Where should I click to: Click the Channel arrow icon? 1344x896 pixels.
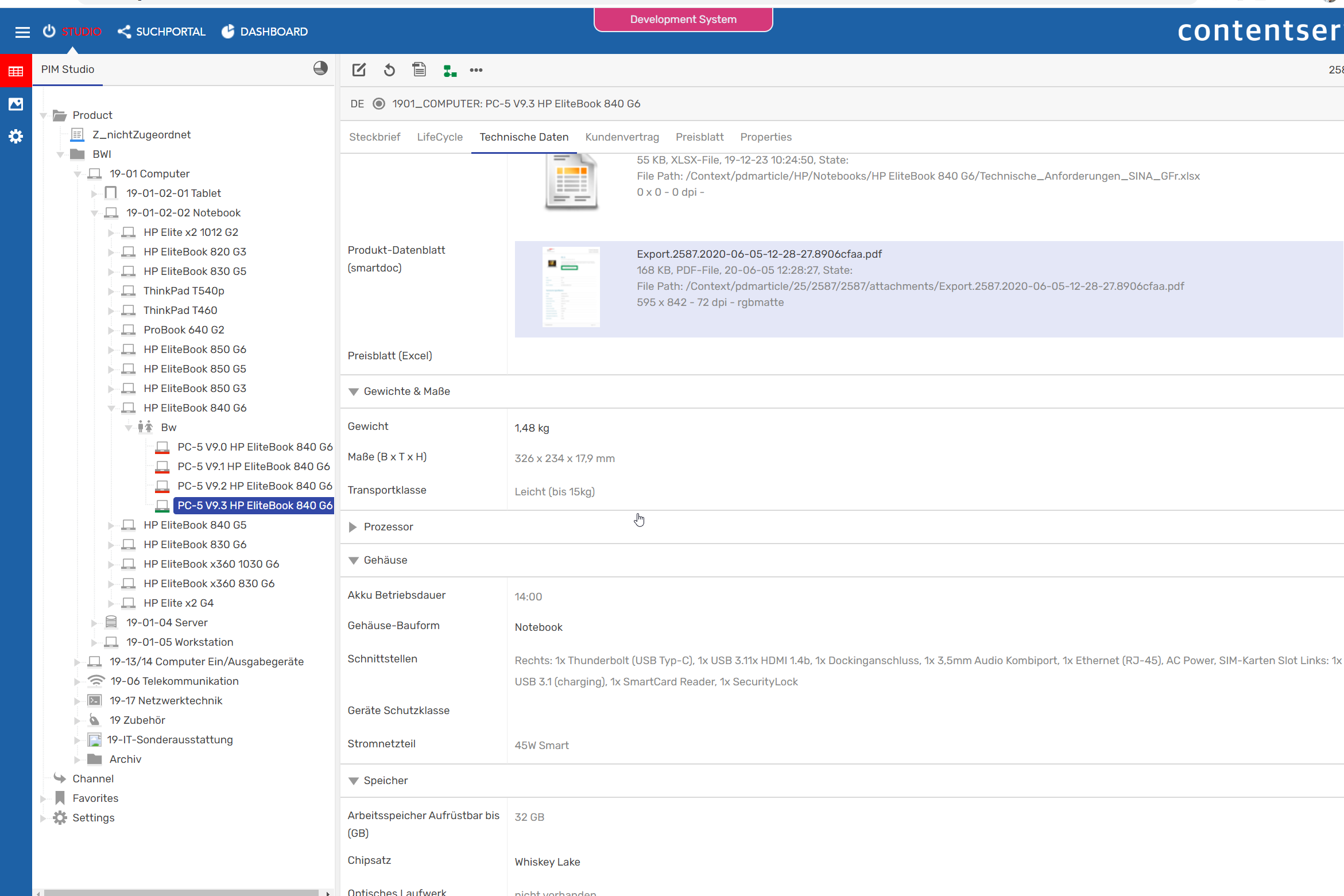click(x=60, y=778)
